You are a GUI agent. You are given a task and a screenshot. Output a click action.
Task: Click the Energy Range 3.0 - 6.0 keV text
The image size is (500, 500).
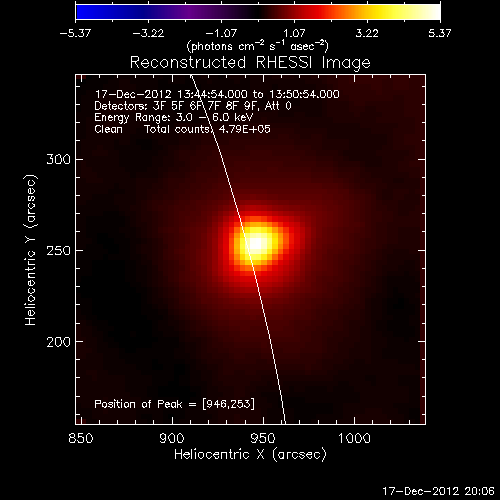pos(174,117)
